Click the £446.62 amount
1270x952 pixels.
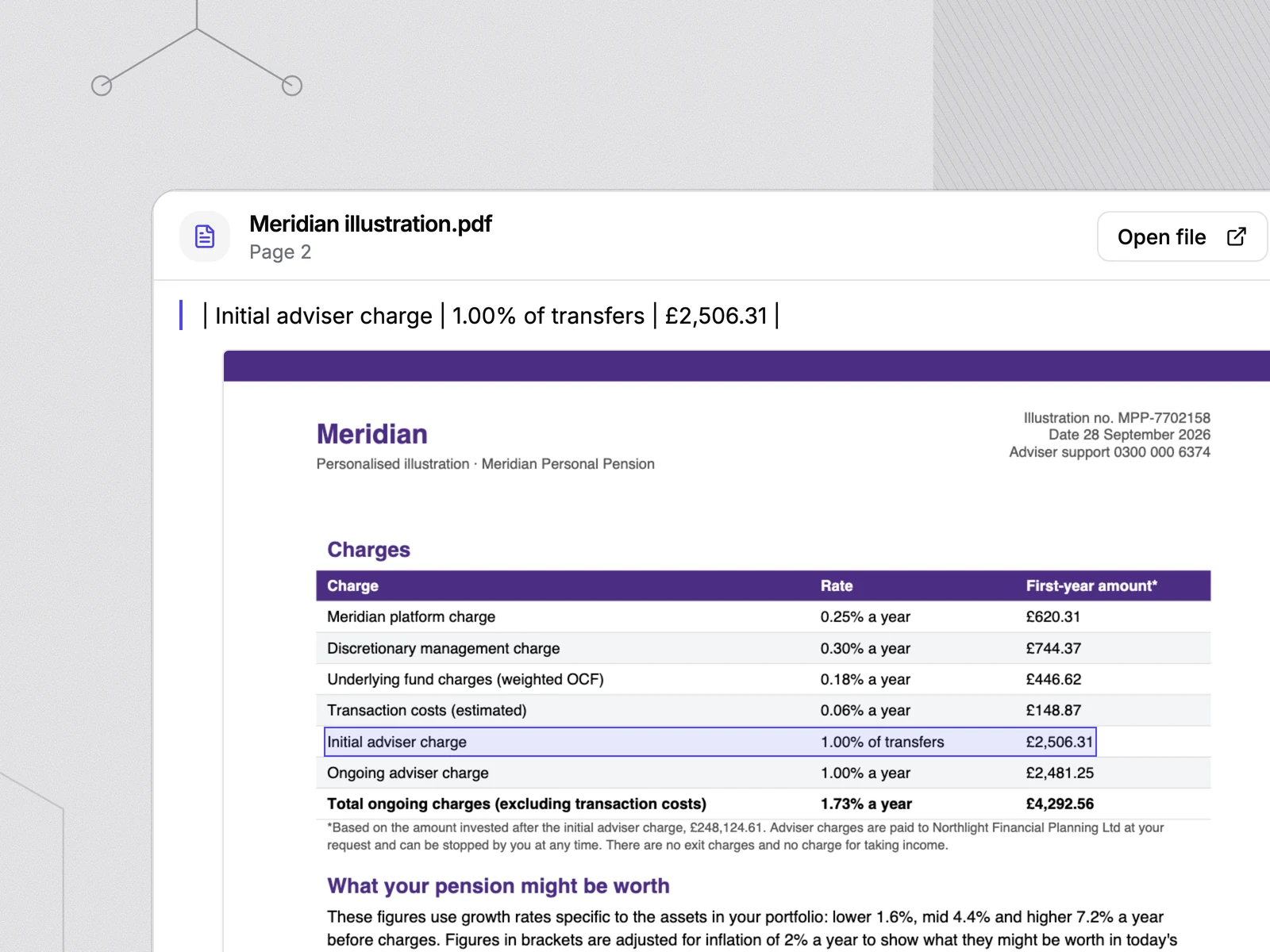[1053, 679]
